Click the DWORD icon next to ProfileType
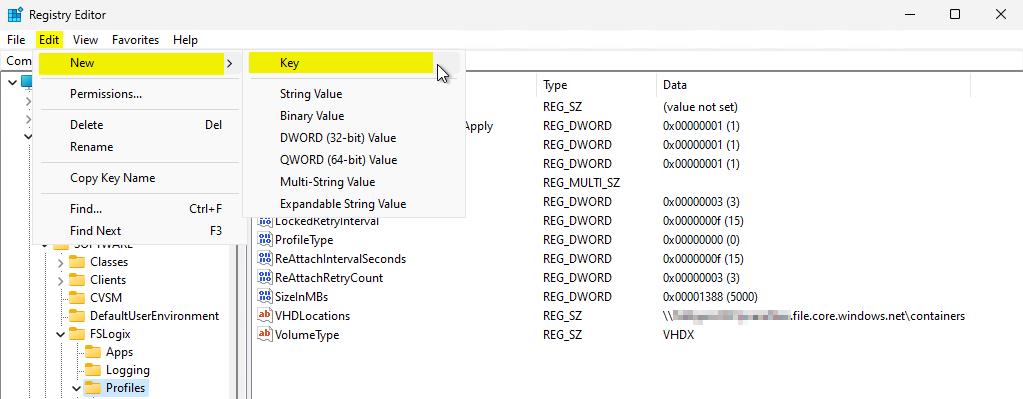 click(265, 239)
